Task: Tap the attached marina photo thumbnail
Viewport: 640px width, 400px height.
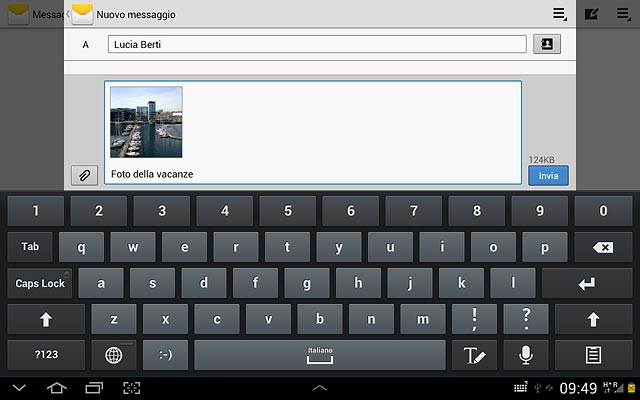Action: [x=146, y=122]
